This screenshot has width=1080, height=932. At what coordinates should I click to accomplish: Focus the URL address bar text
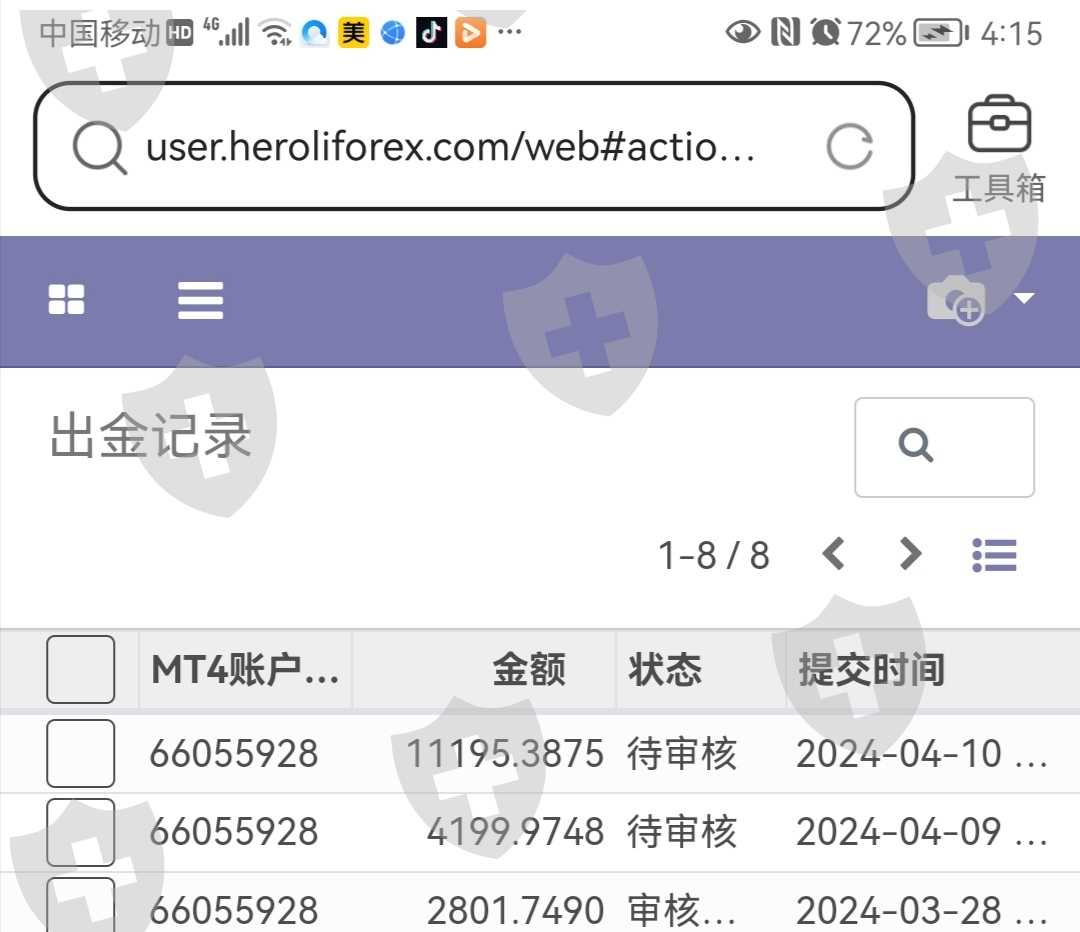pyautogui.click(x=450, y=147)
